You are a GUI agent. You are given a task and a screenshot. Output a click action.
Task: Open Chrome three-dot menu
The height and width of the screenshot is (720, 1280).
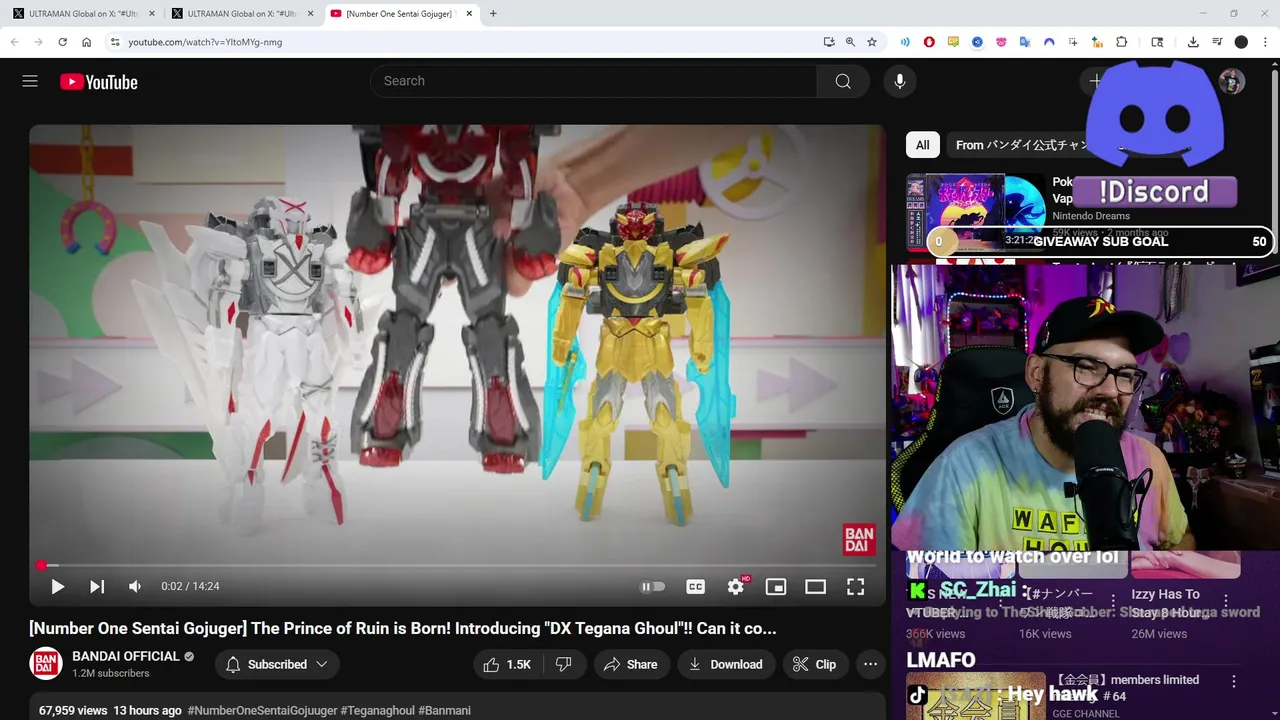coord(1265,42)
